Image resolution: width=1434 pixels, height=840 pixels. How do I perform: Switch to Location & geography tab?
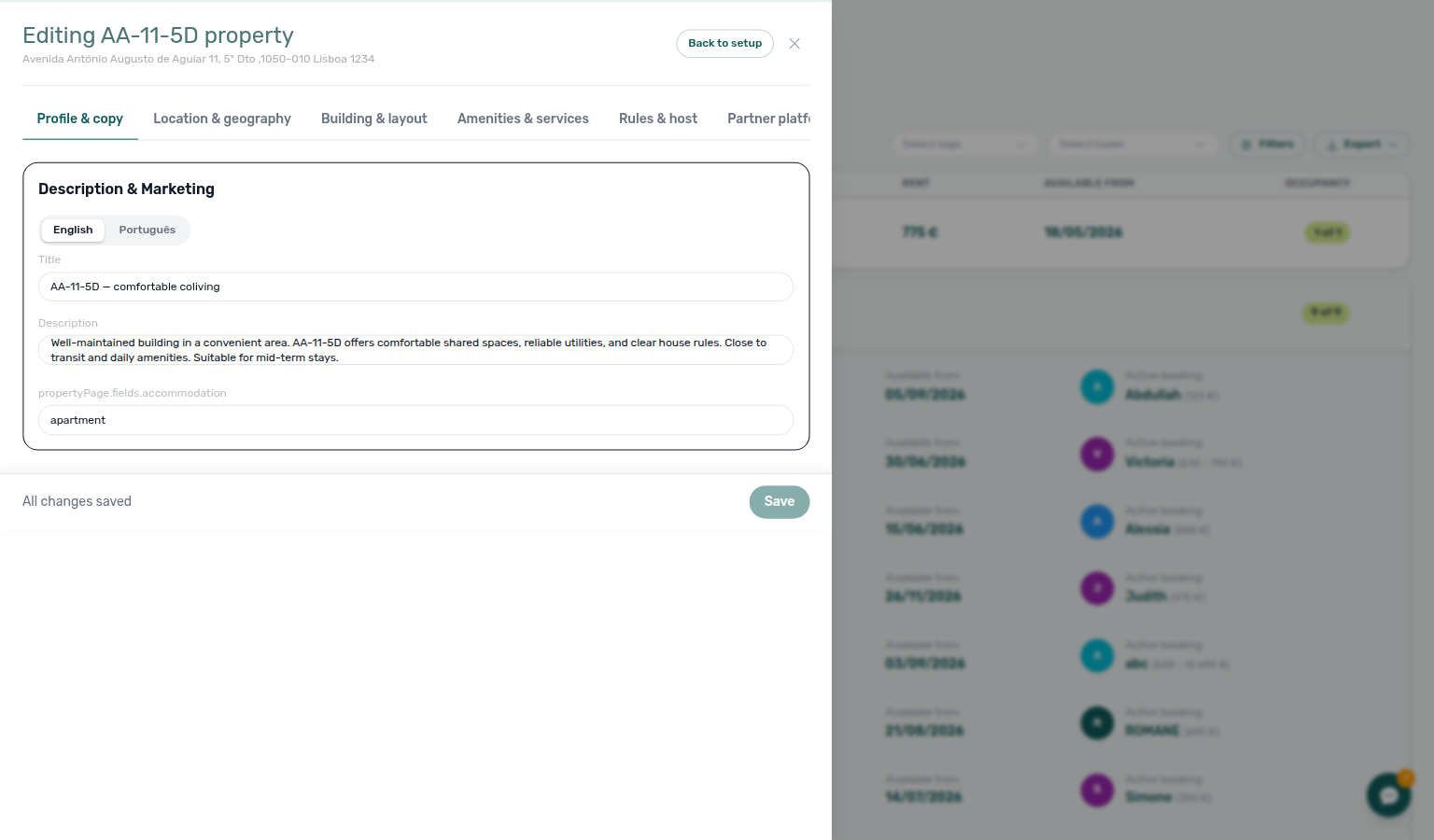(x=222, y=119)
